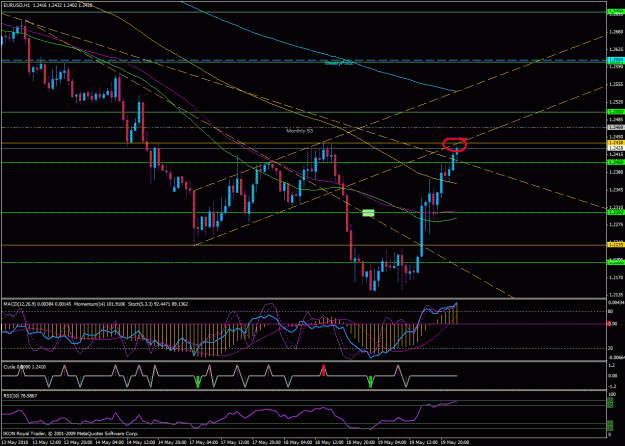Click the "13 May 12:00" time axis label
625x446 pixels.
(47, 442)
